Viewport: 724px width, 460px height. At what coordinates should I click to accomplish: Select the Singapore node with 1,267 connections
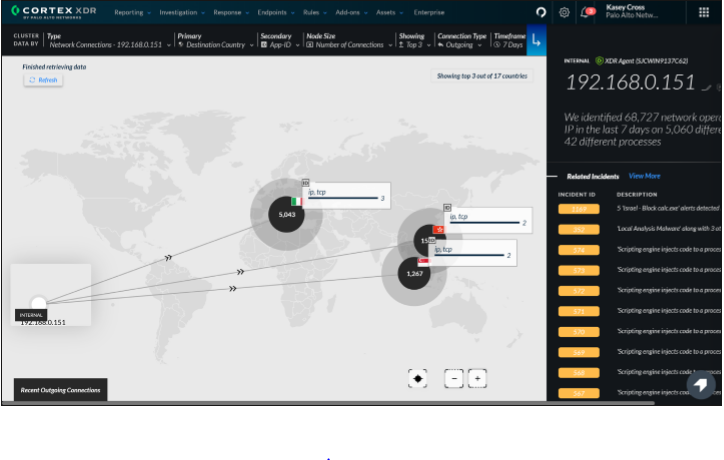(x=414, y=273)
